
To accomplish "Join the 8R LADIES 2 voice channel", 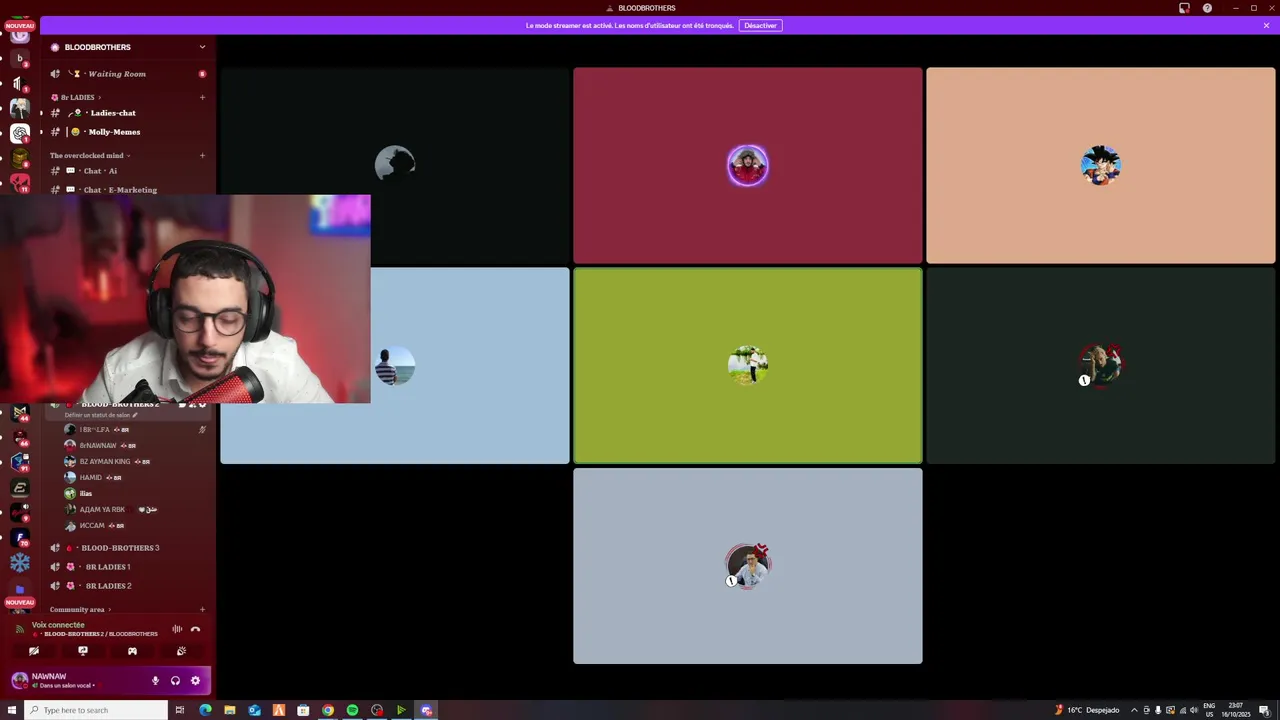I will click(x=127, y=586).
